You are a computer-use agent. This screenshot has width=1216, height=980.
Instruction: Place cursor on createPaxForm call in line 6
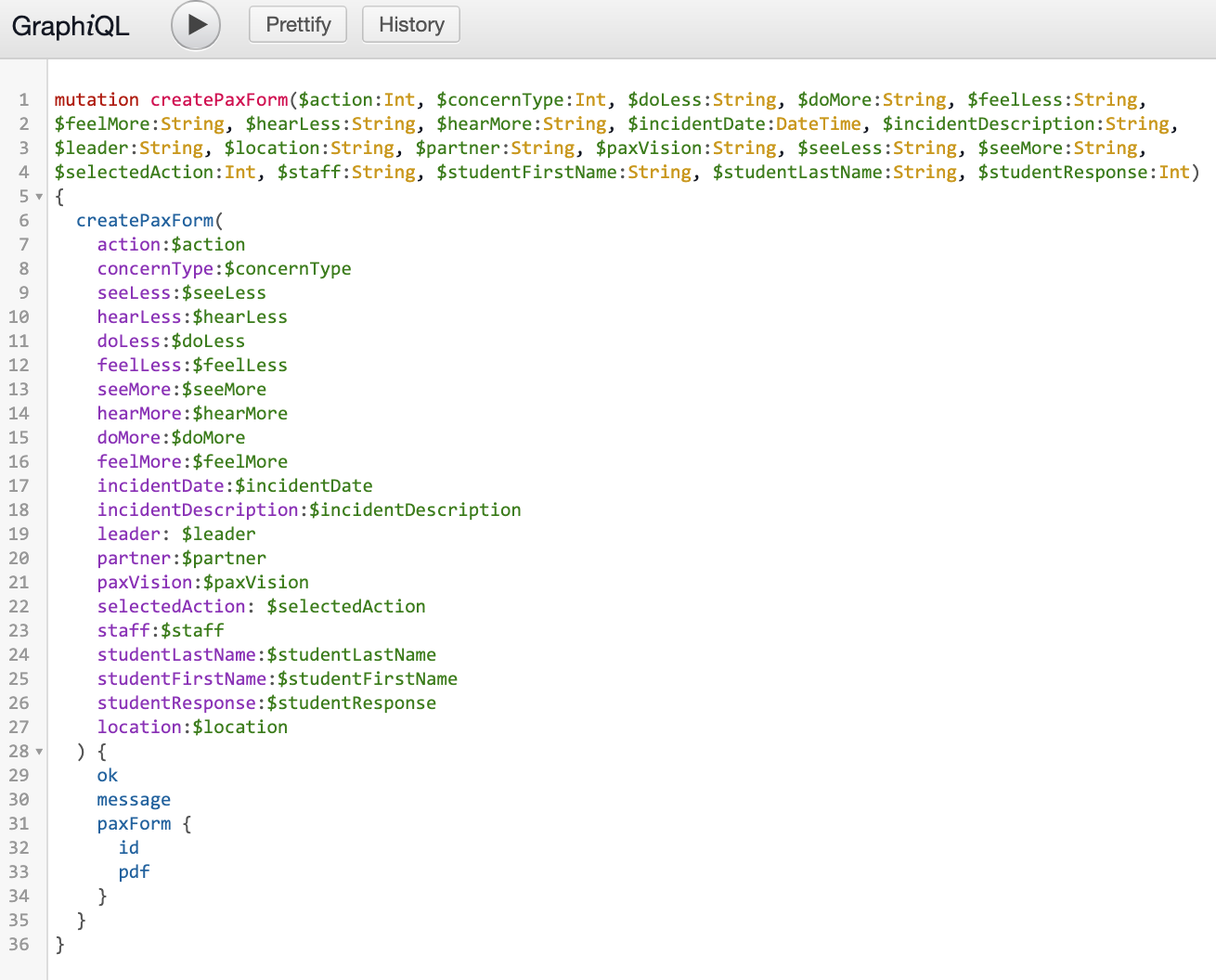coord(145,221)
